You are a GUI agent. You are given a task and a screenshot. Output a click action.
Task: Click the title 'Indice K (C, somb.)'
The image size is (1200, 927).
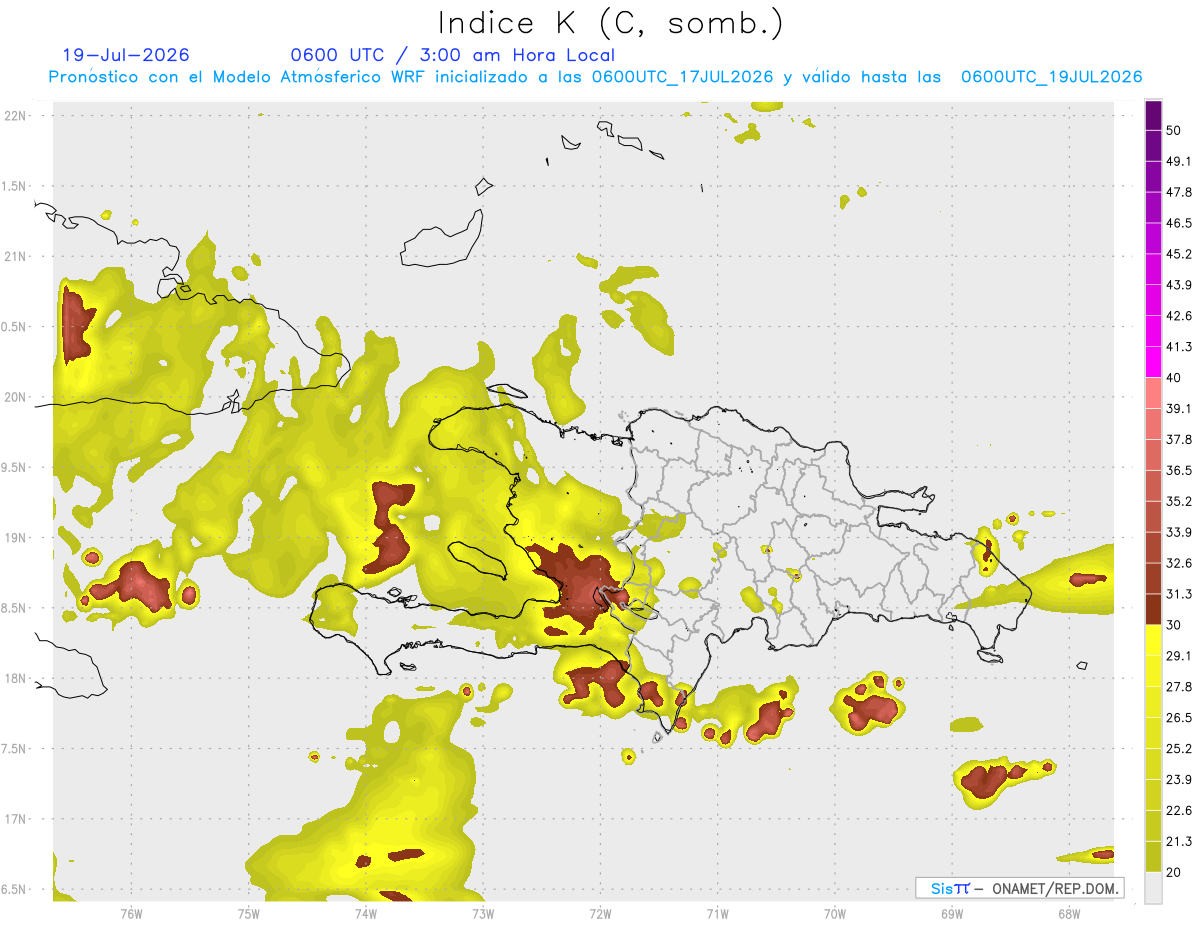tap(610, 23)
